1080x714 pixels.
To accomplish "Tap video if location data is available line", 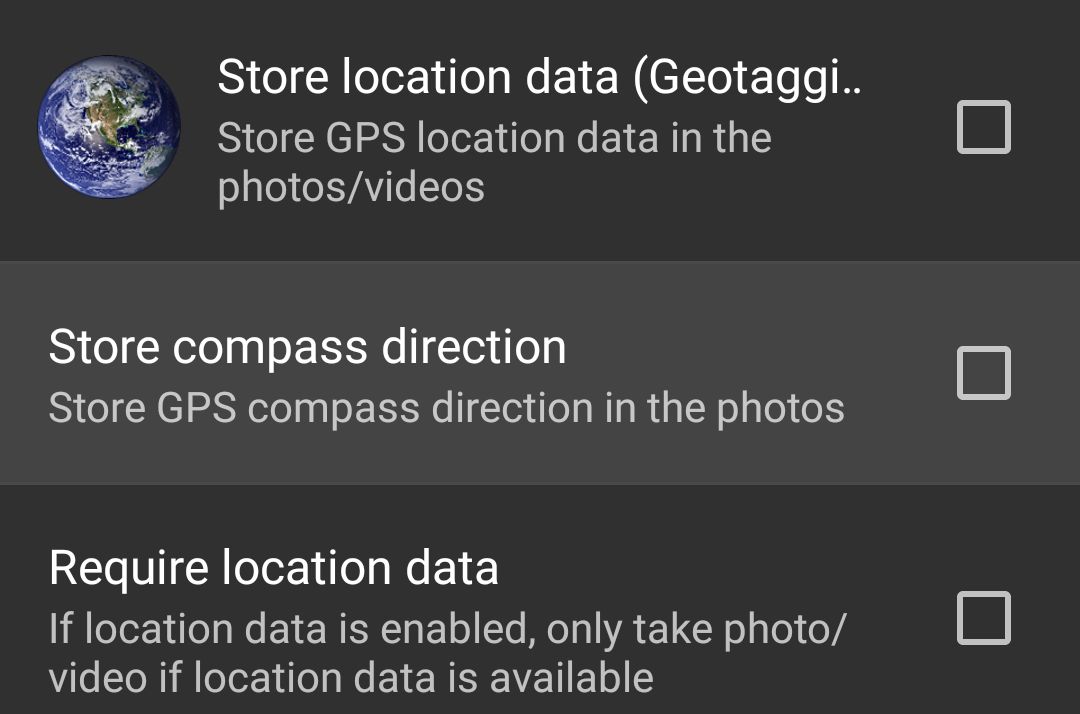I will [x=351, y=678].
